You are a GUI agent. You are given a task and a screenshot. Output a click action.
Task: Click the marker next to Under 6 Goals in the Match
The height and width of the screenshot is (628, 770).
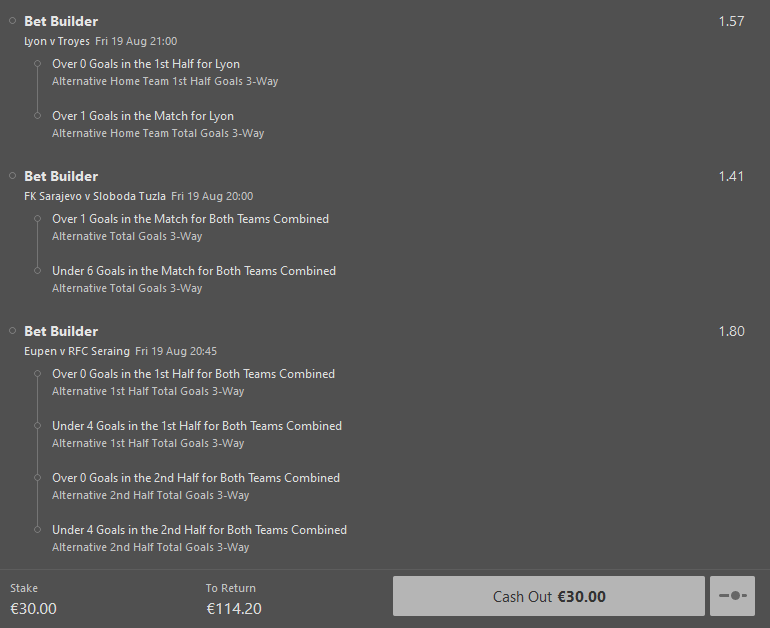tap(38, 271)
